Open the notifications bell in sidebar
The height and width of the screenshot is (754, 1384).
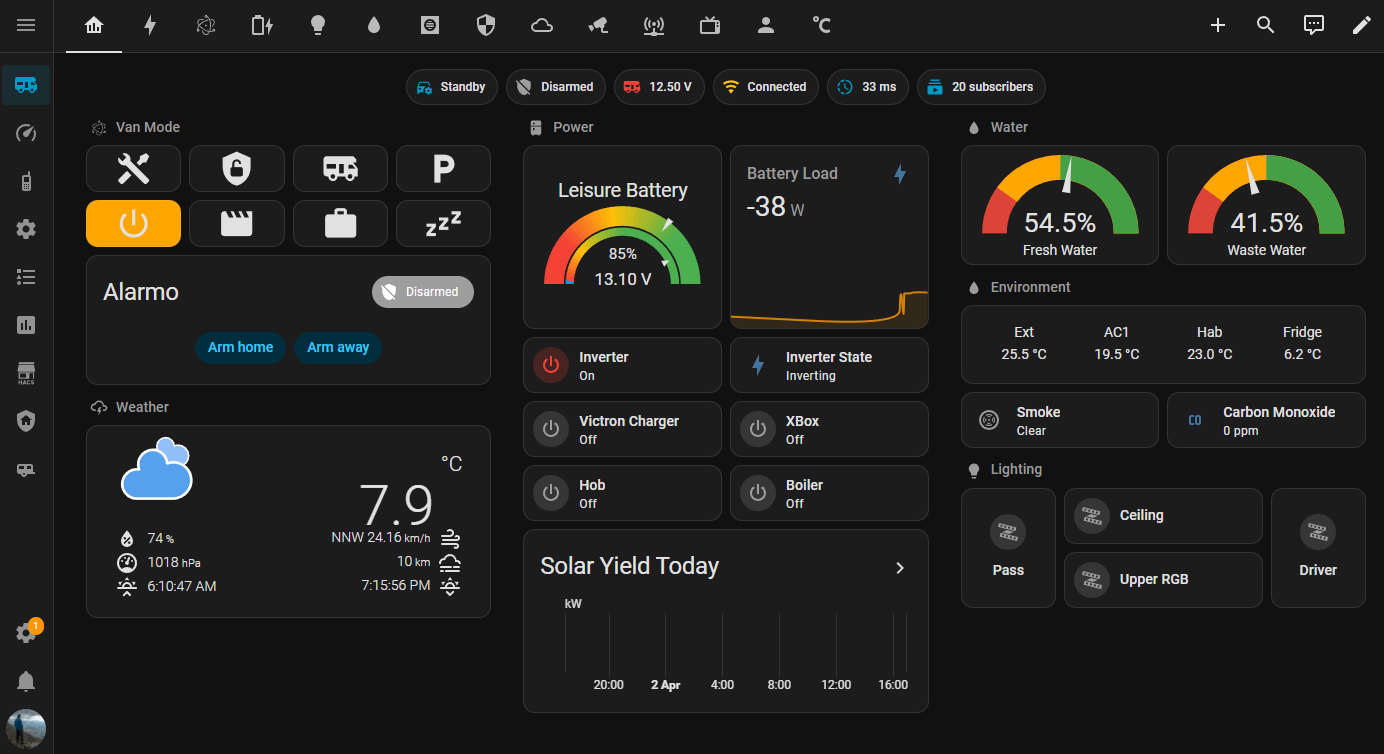click(26, 681)
